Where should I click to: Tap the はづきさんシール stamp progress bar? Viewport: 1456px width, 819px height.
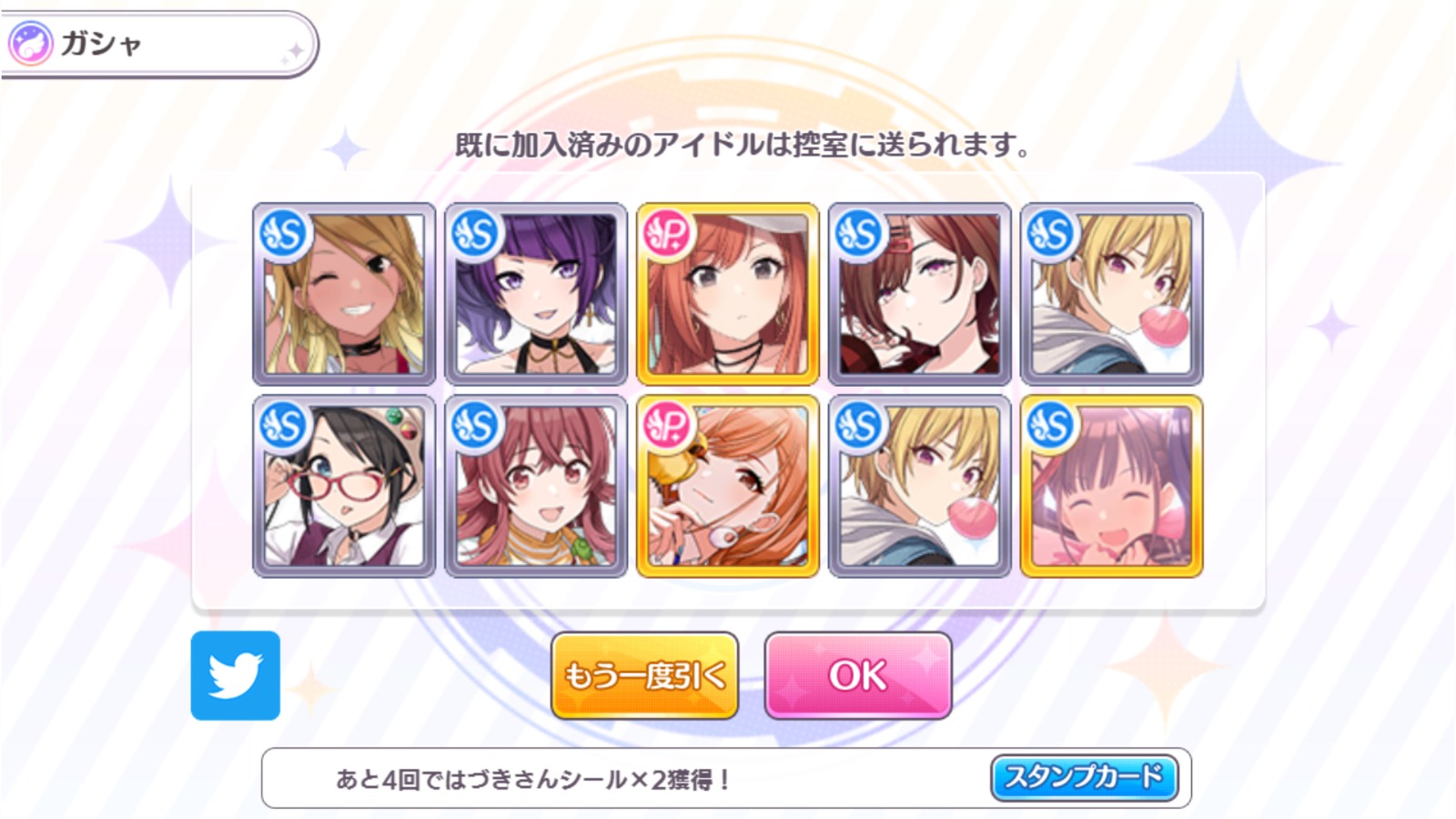click(726, 778)
